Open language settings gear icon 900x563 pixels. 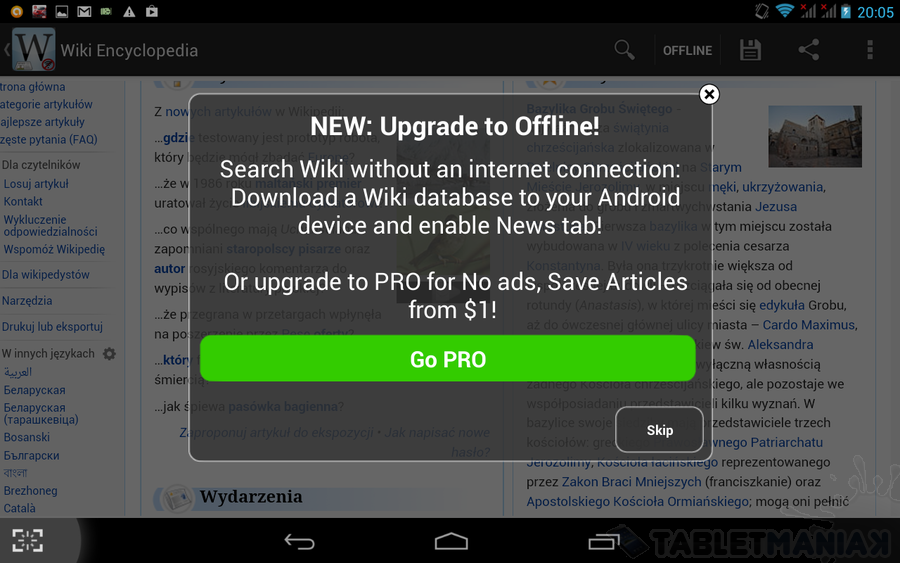coord(109,354)
